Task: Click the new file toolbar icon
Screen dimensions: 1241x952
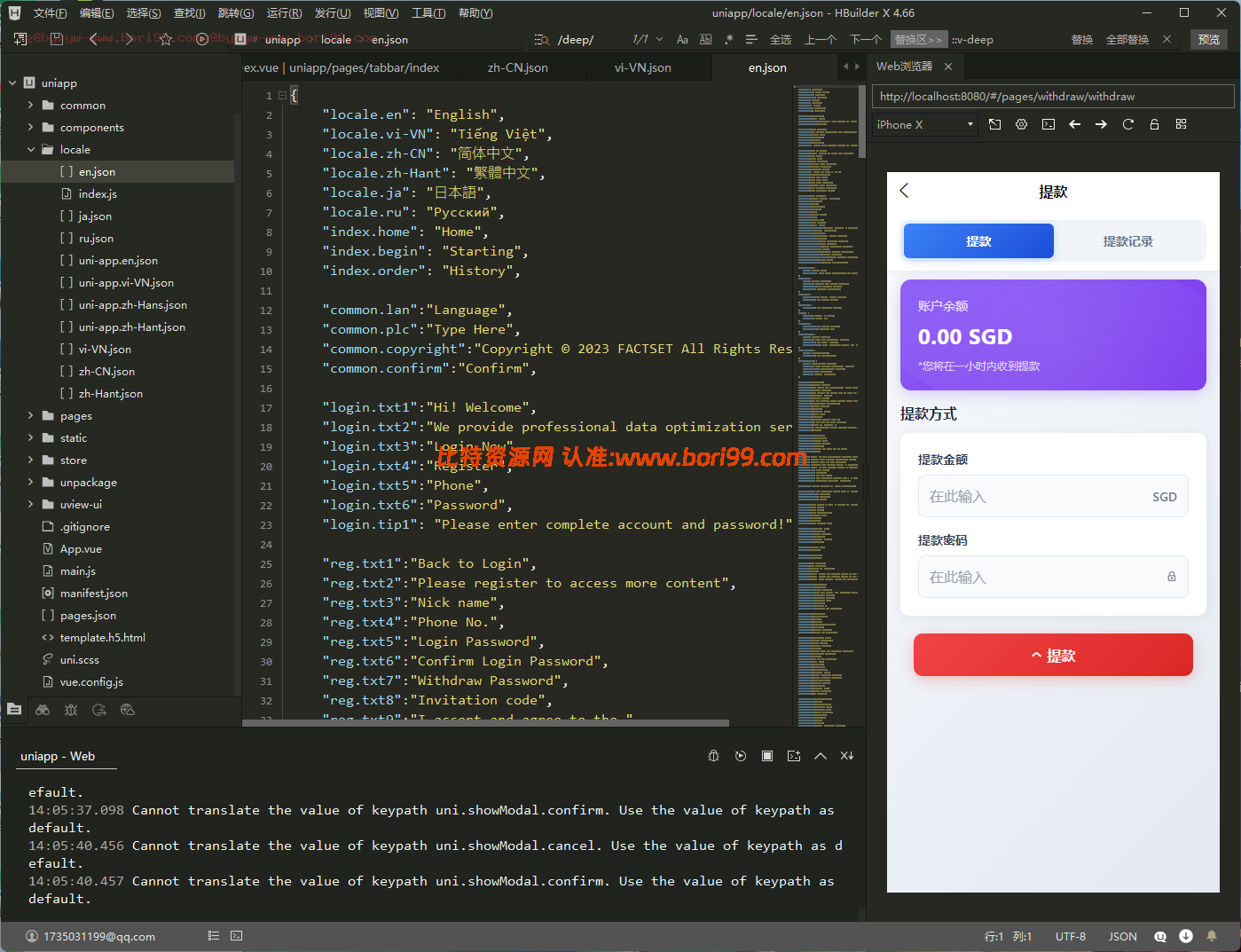Action: [20, 39]
